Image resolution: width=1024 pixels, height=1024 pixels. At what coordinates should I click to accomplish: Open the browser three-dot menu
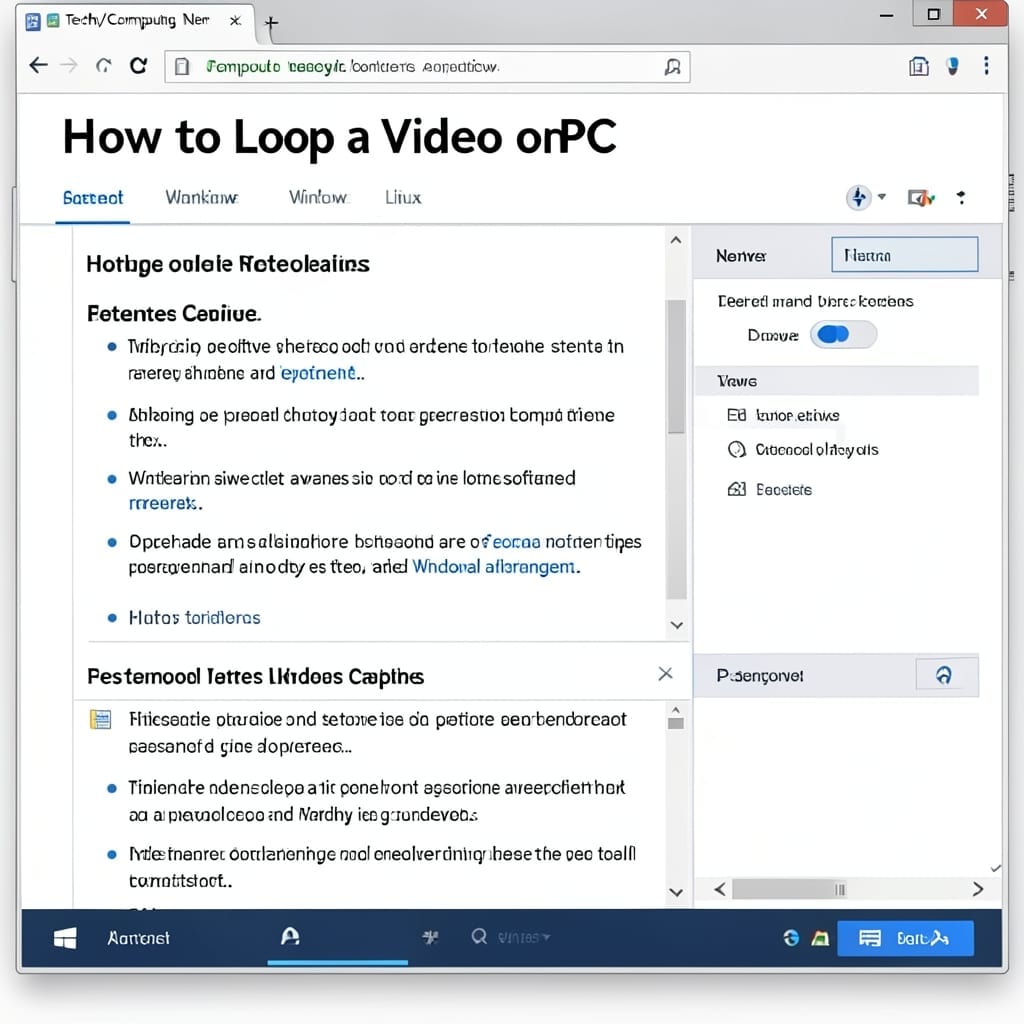click(x=986, y=65)
